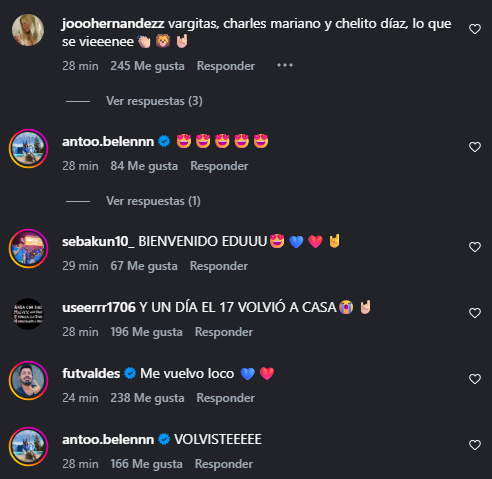Viewport: 492px width, 479px height.
Task: Like jooohernandezz's comment with the heart
Action: pyautogui.click(x=475, y=29)
